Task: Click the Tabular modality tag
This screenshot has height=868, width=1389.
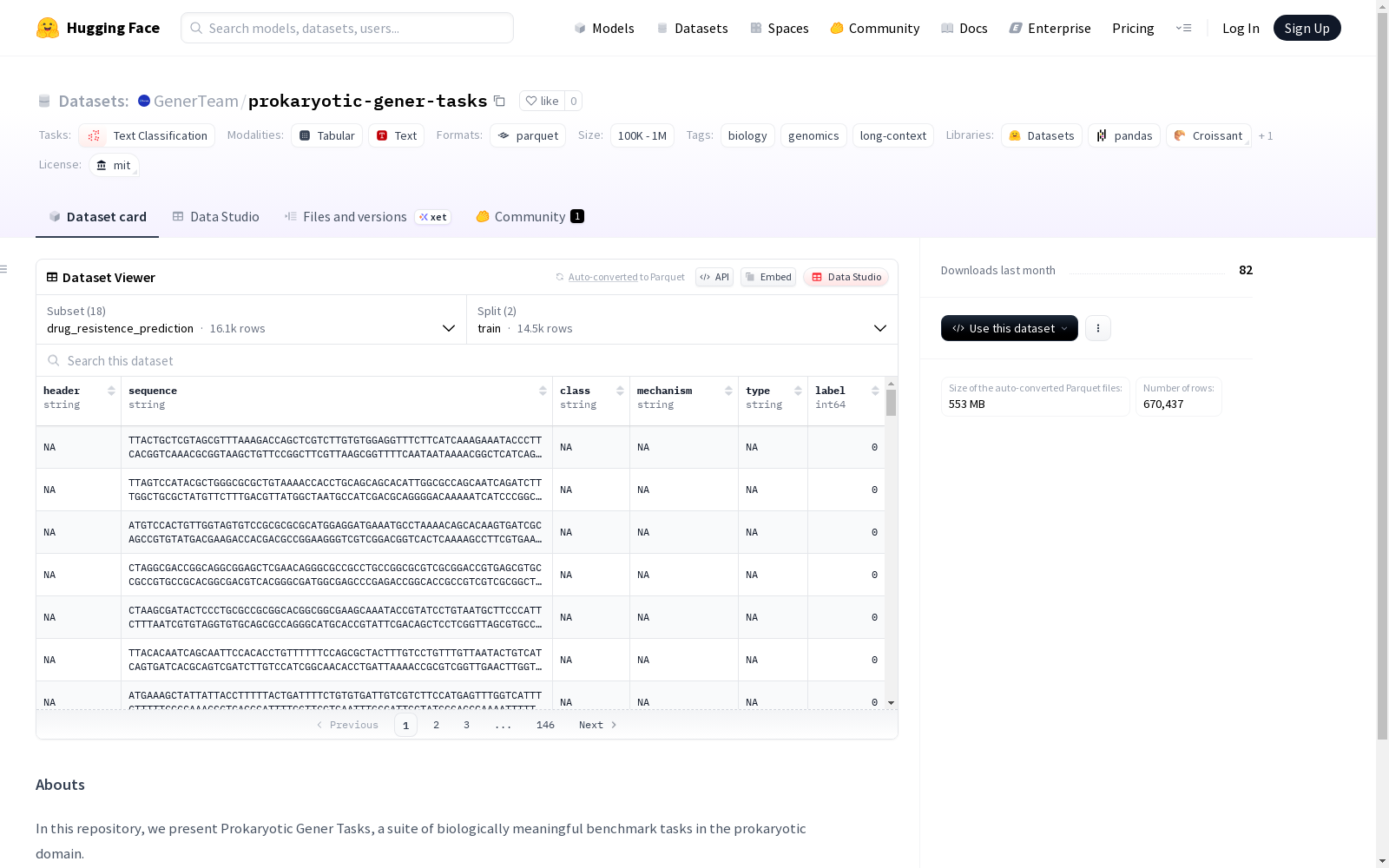Action: pyautogui.click(x=326, y=135)
